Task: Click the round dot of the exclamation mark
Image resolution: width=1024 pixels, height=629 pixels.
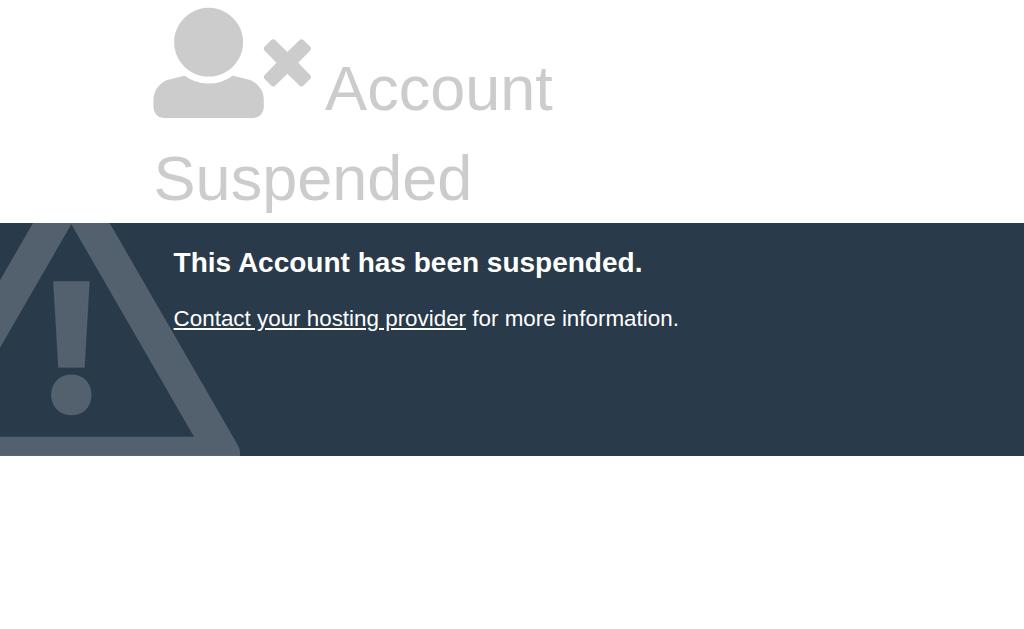Action: [x=71, y=395]
